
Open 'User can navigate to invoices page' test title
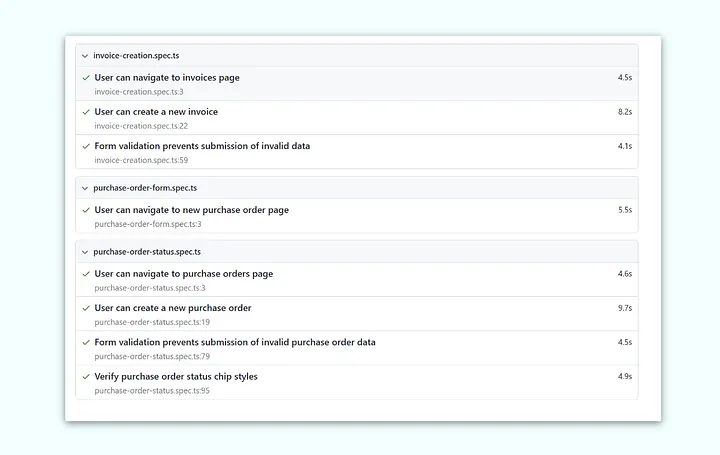point(167,78)
